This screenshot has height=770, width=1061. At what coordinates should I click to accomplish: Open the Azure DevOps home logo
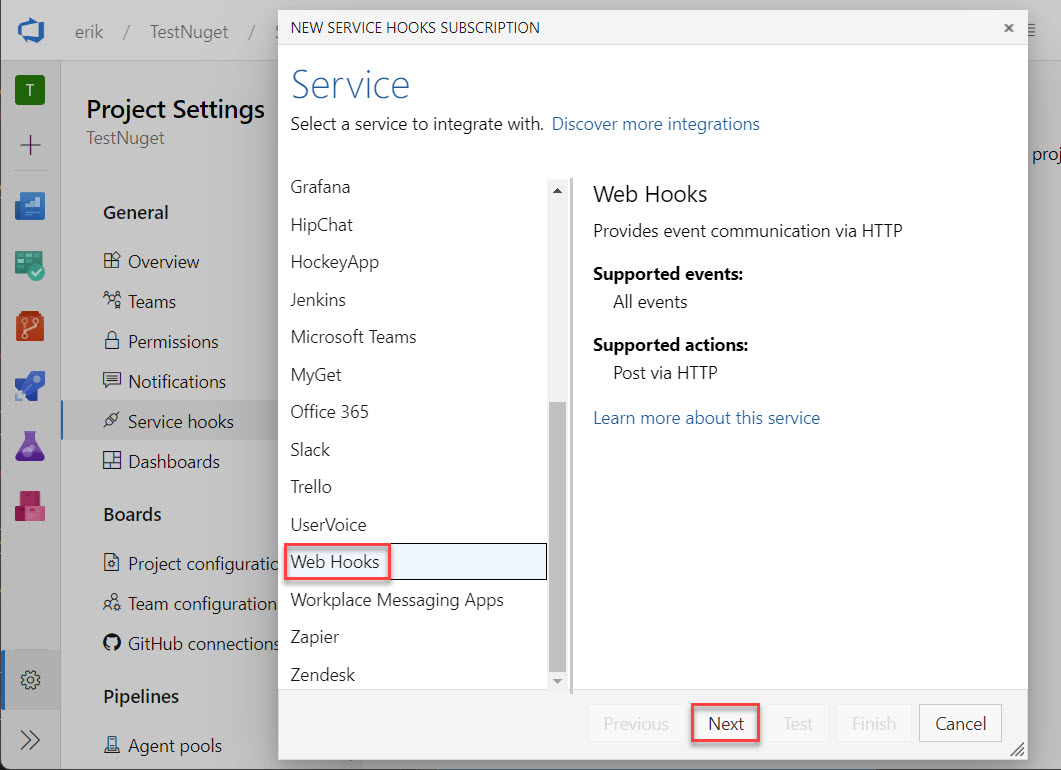coord(30,30)
